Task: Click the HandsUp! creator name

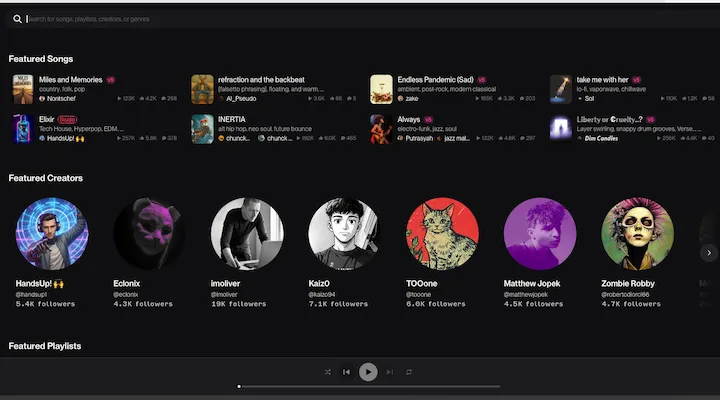Action: tap(39, 284)
